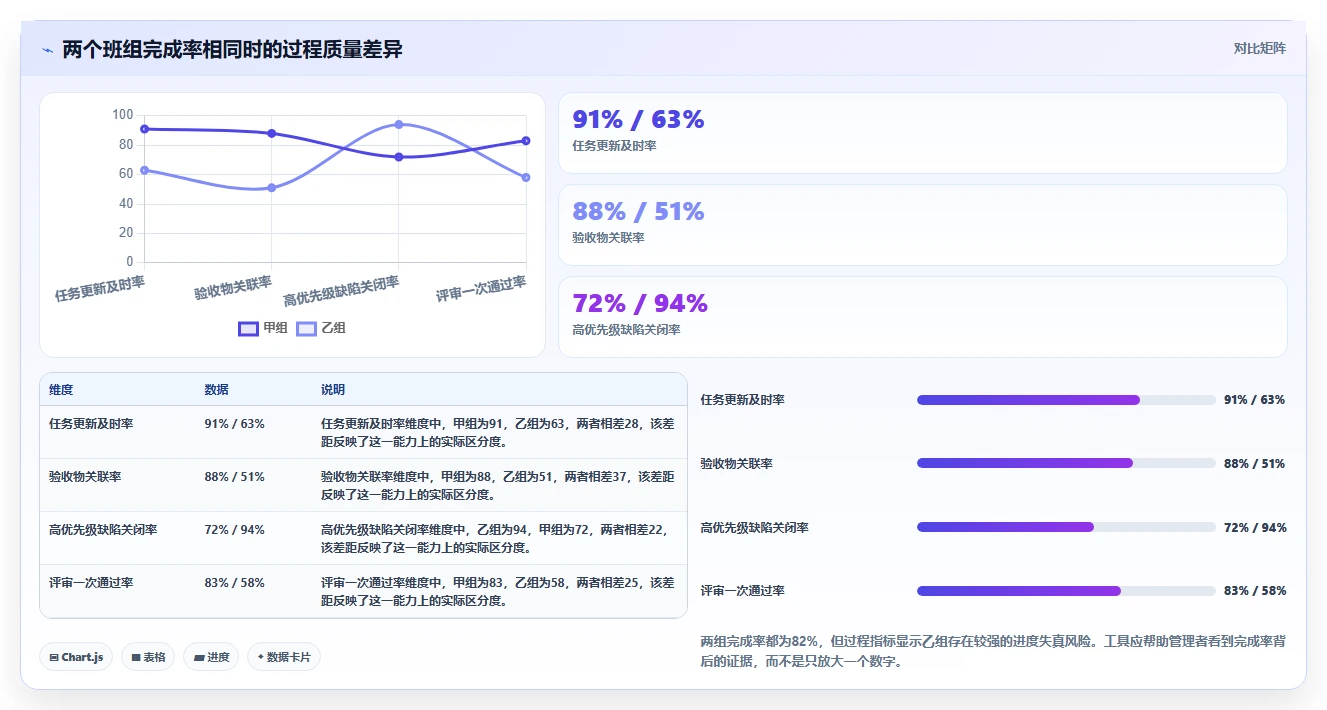Click the small icon before the page title
Screen dimensions: 1327x710
click(x=48, y=50)
